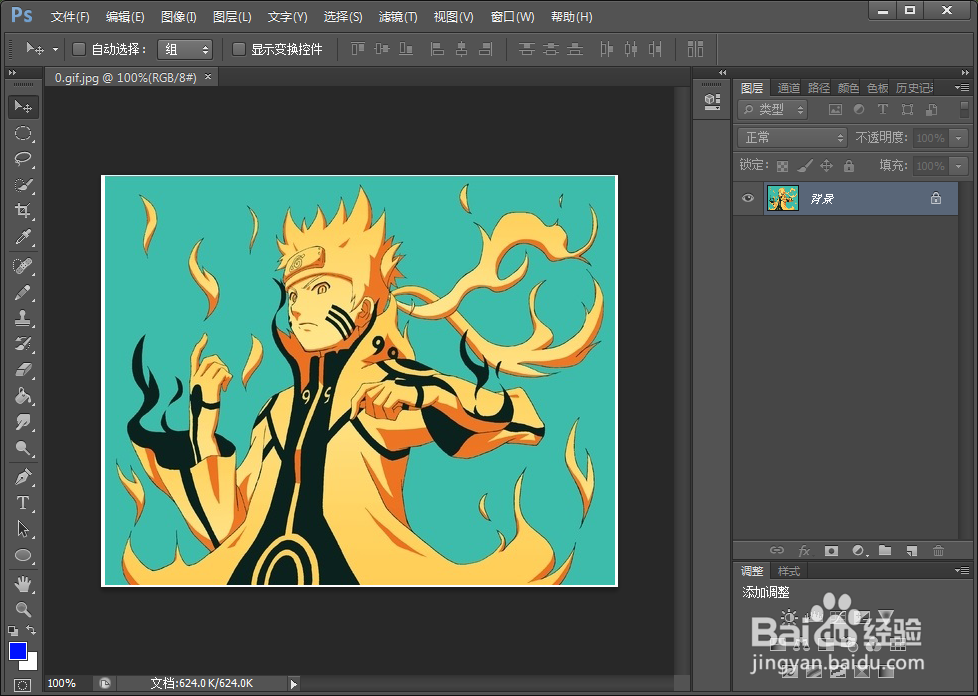Toggle pixel layer filter
Viewport: 978px width, 696px height.
pyautogui.click(x=835, y=110)
